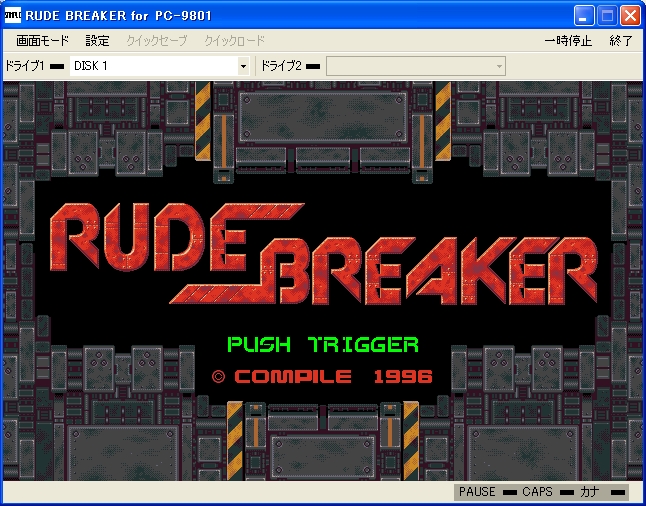Open the 画面モード menu
The image size is (646, 506).
tap(42, 41)
